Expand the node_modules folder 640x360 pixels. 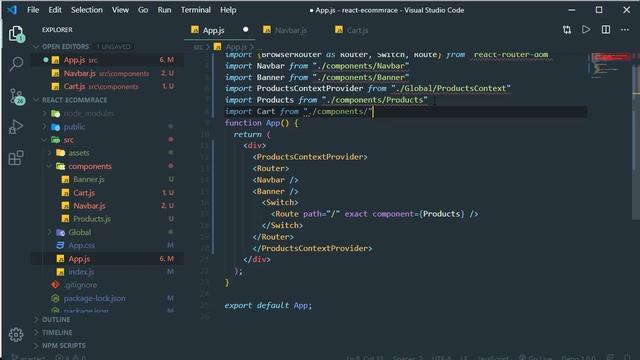[x=89, y=113]
